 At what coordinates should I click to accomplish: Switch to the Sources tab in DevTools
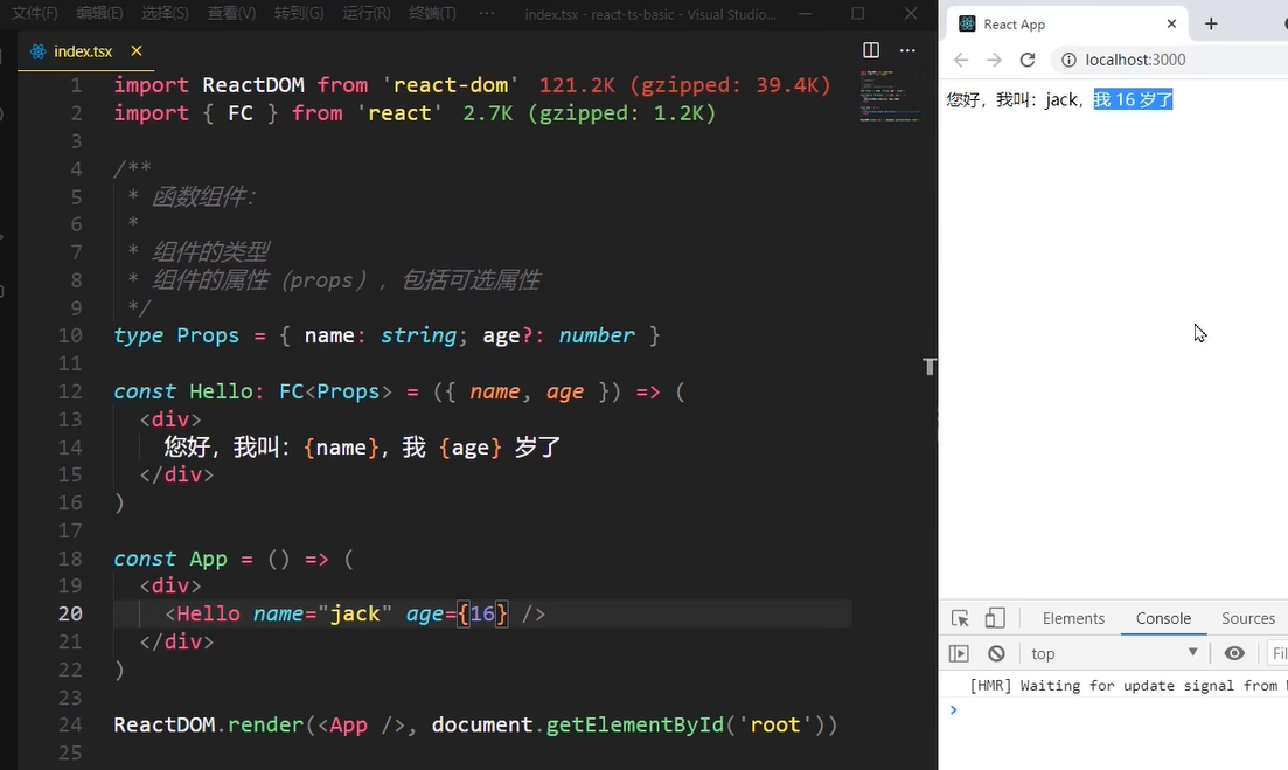point(1248,618)
